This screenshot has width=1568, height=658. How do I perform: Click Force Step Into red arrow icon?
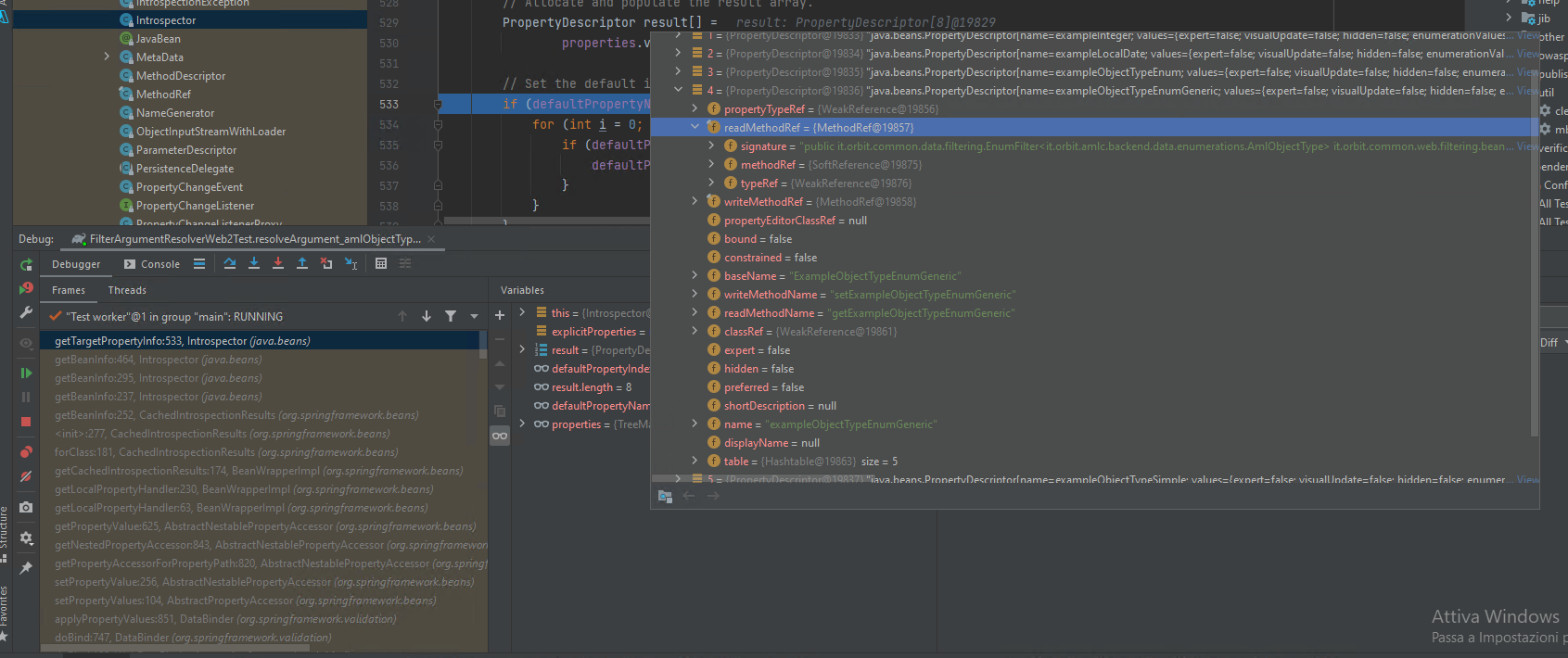pyautogui.click(x=278, y=264)
